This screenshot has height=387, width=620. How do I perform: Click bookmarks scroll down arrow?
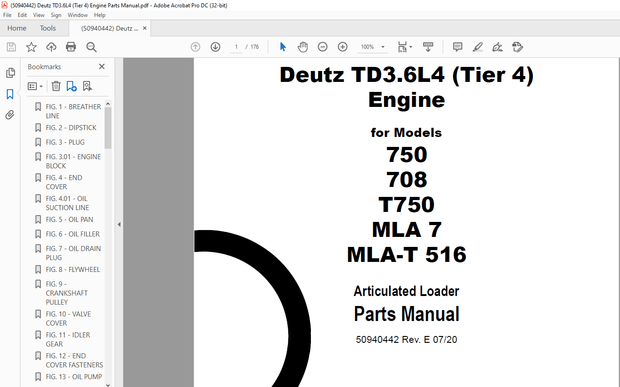[x=108, y=384]
